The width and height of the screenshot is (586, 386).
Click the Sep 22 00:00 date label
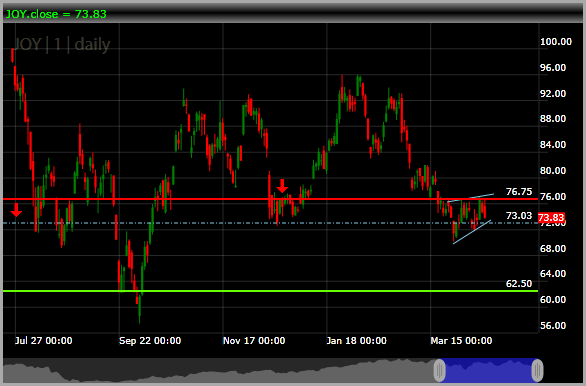click(x=150, y=341)
